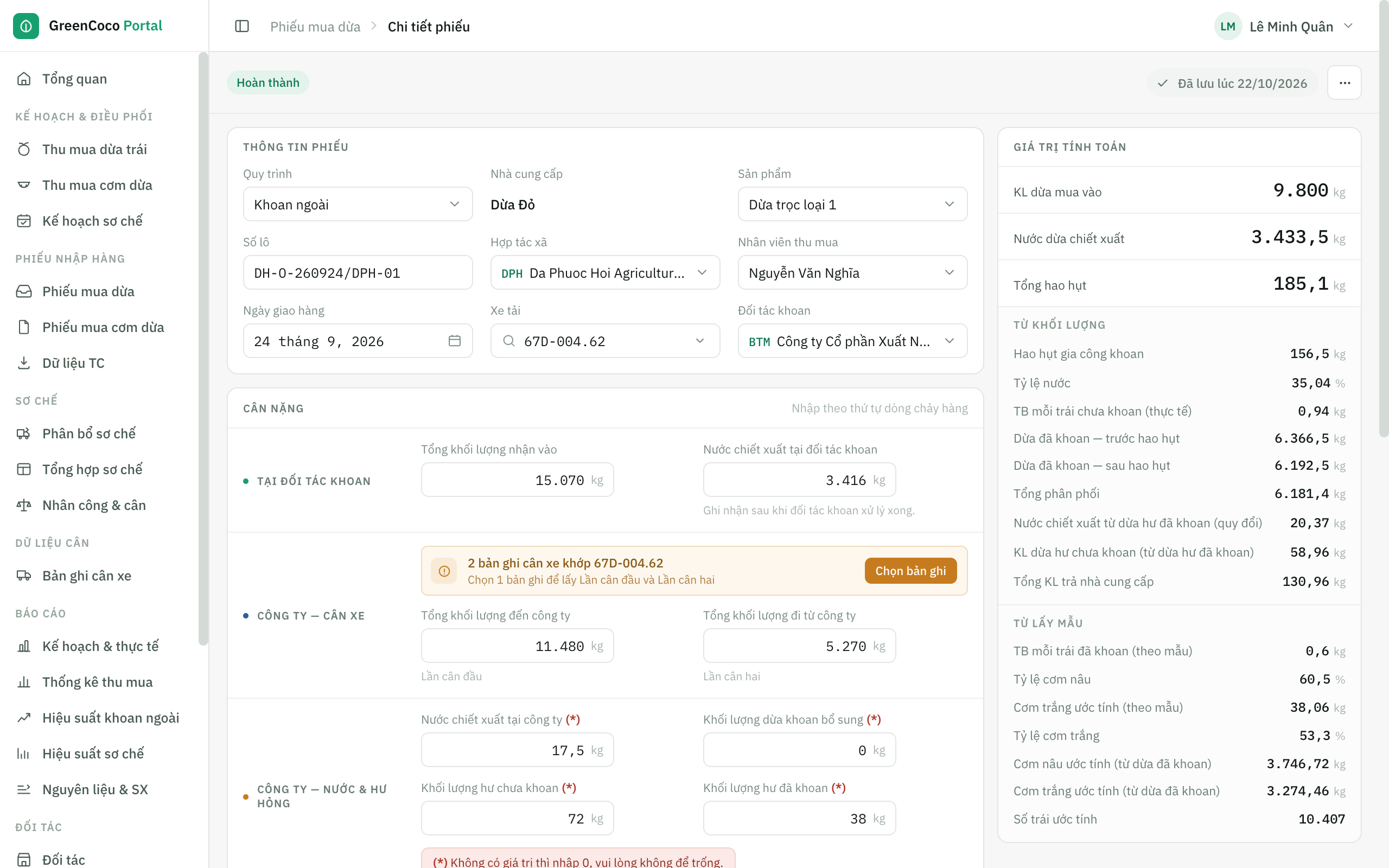
Task: Click the Nhân công & cân scale icon
Action: pos(23,505)
